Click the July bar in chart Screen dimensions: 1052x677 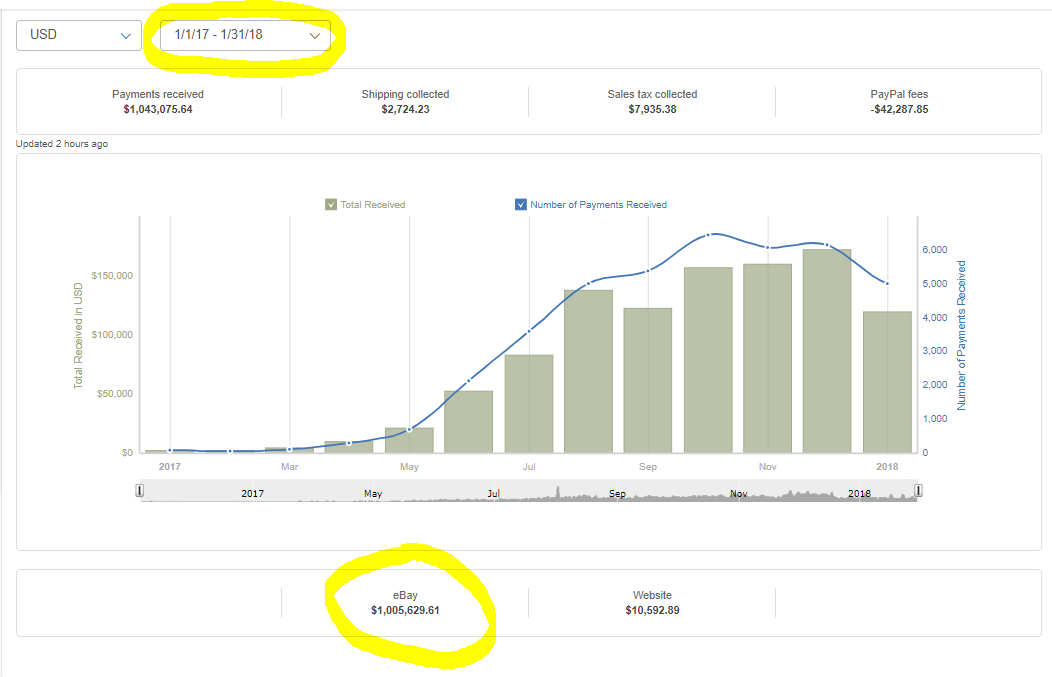coord(529,404)
